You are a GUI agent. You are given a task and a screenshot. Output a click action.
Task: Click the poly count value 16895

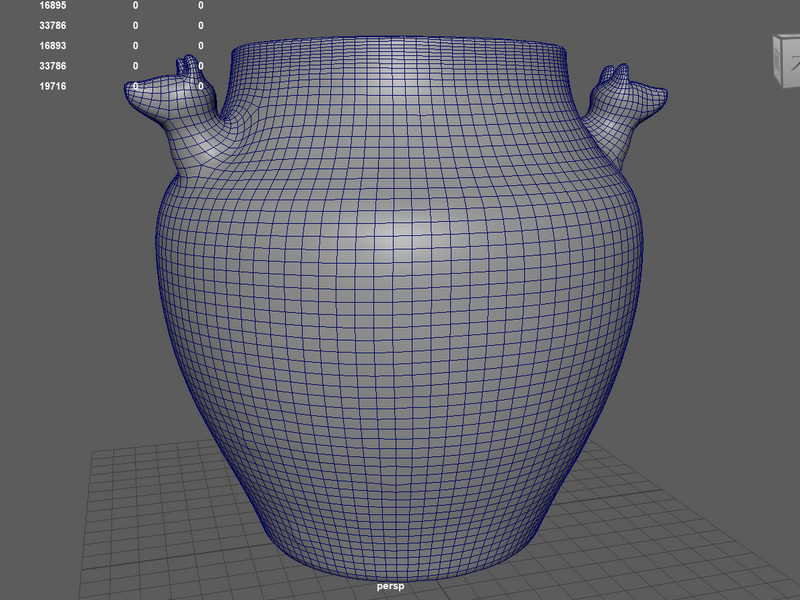pos(53,6)
